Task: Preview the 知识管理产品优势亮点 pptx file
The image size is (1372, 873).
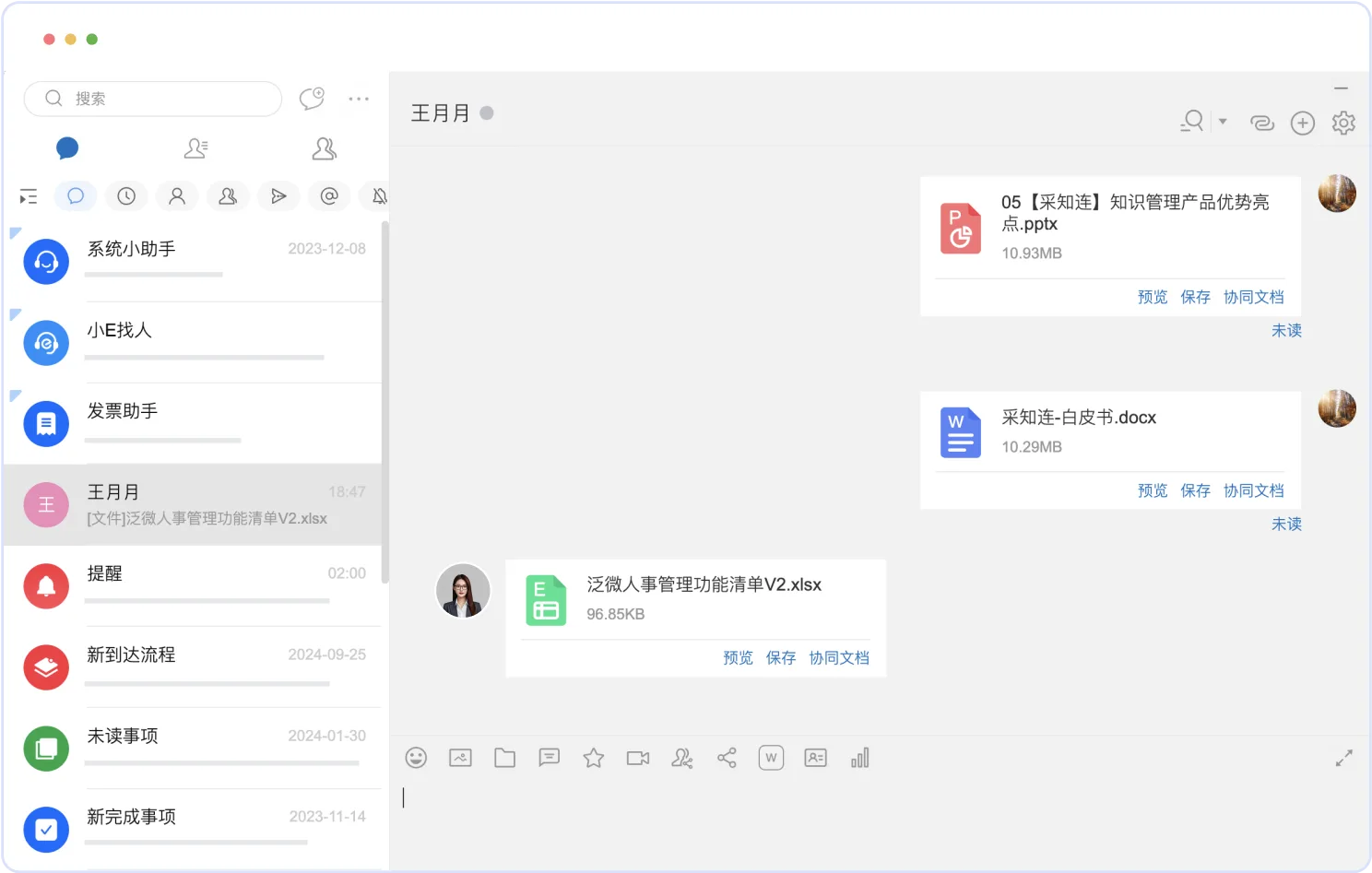Action: tap(1153, 297)
